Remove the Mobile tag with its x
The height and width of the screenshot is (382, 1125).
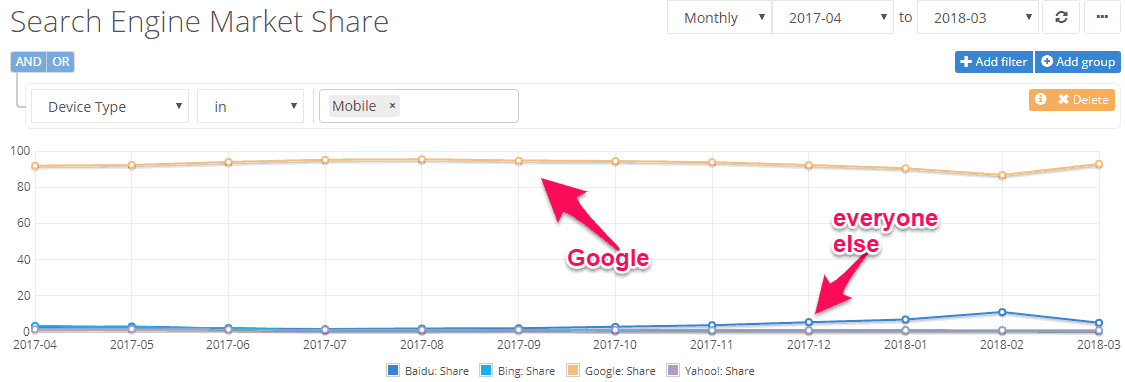click(x=392, y=106)
